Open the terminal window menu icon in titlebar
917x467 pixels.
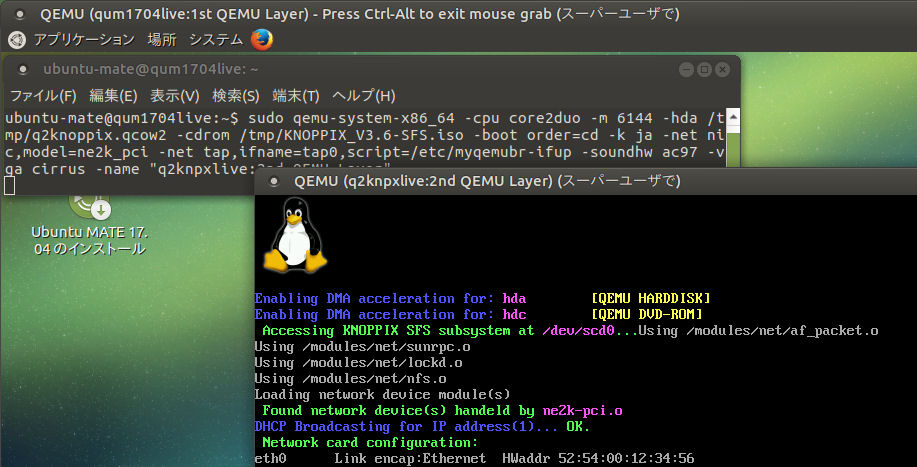pos(23,70)
